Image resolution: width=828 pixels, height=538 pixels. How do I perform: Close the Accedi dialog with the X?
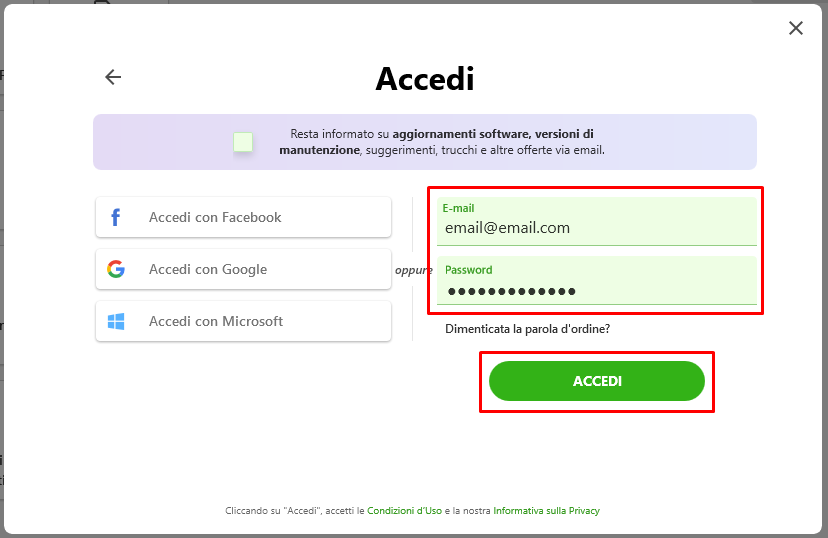coord(796,28)
